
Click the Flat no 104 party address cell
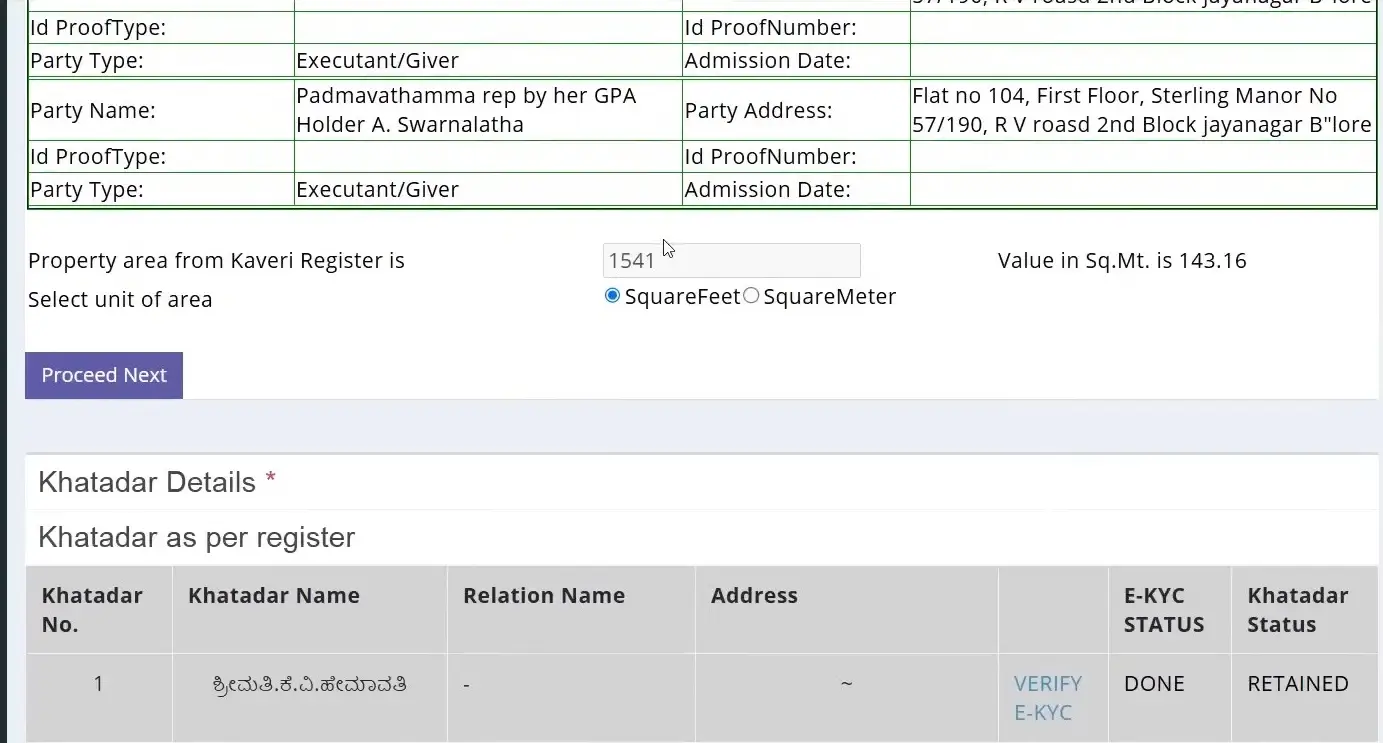tap(1143, 110)
